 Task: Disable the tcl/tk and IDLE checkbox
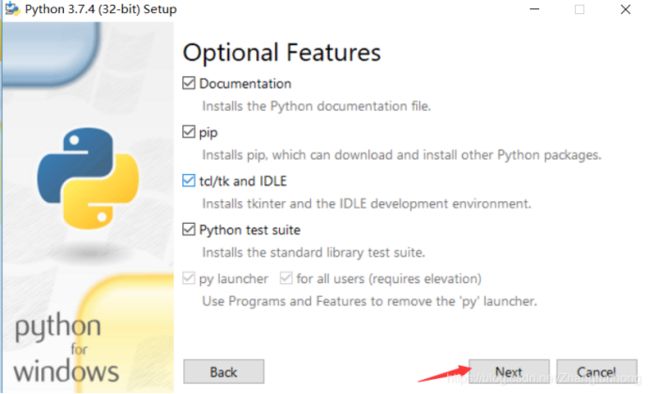coord(189,180)
